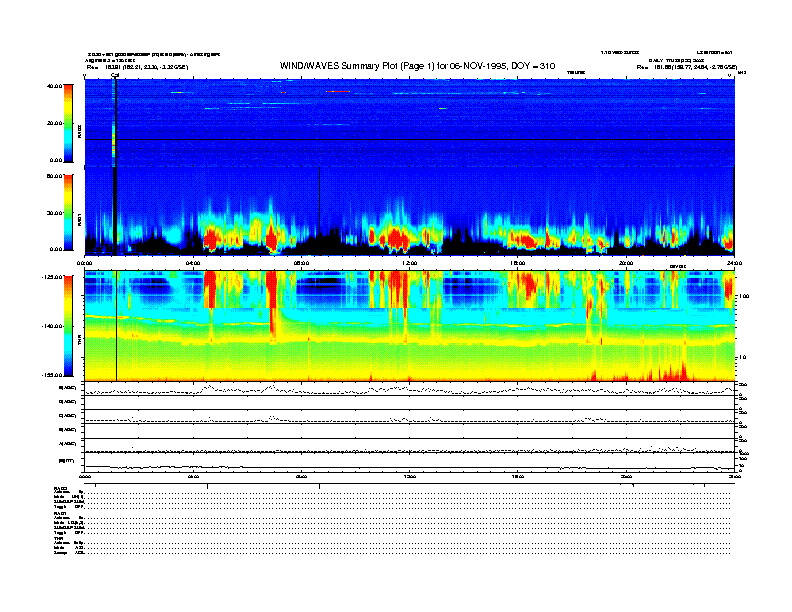This screenshot has height=612, width=792.
Task: Click the 10 label on TNR right axis
Action: pos(742,358)
